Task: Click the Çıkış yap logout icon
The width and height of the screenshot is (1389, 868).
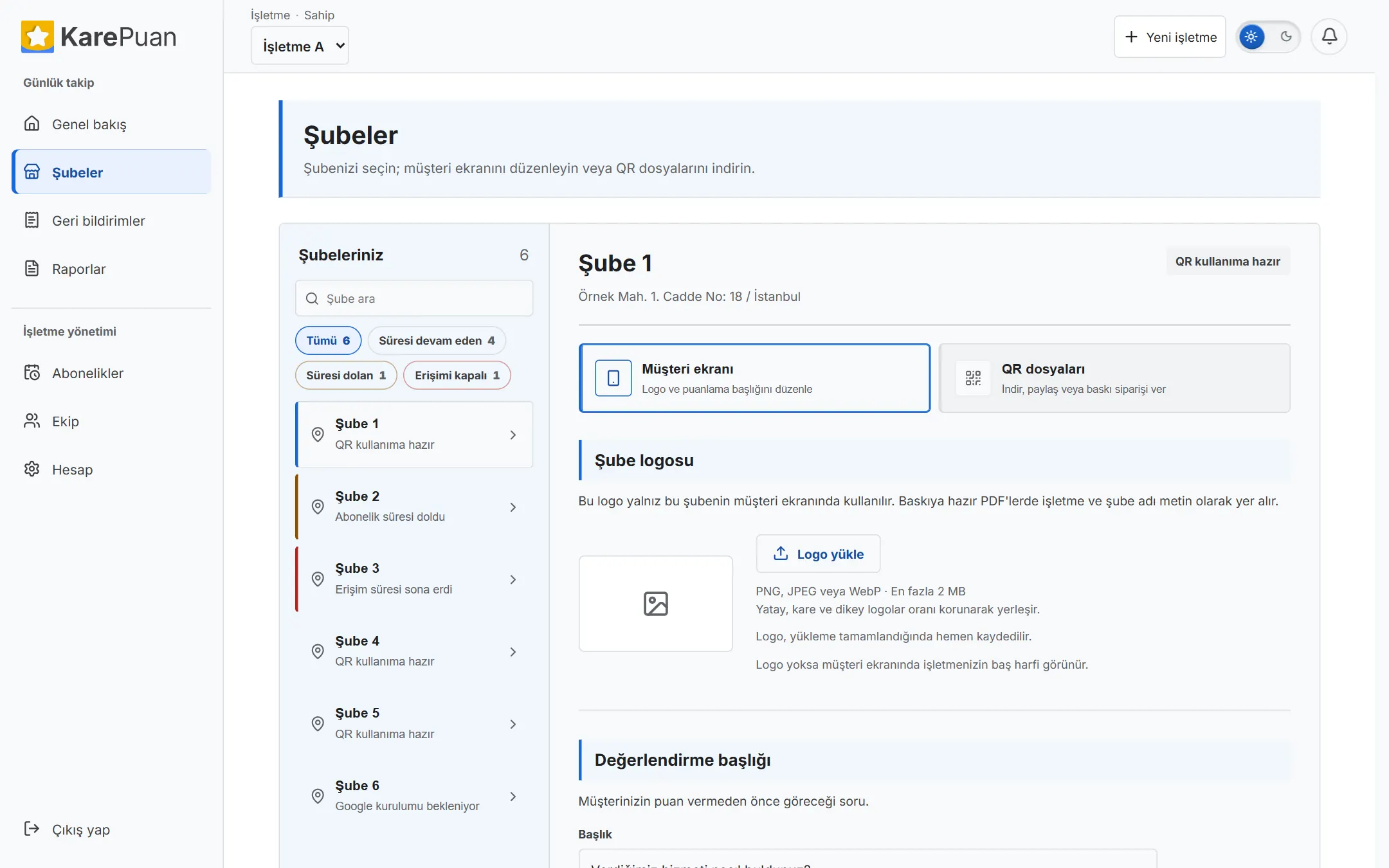Action: (32, 828)
